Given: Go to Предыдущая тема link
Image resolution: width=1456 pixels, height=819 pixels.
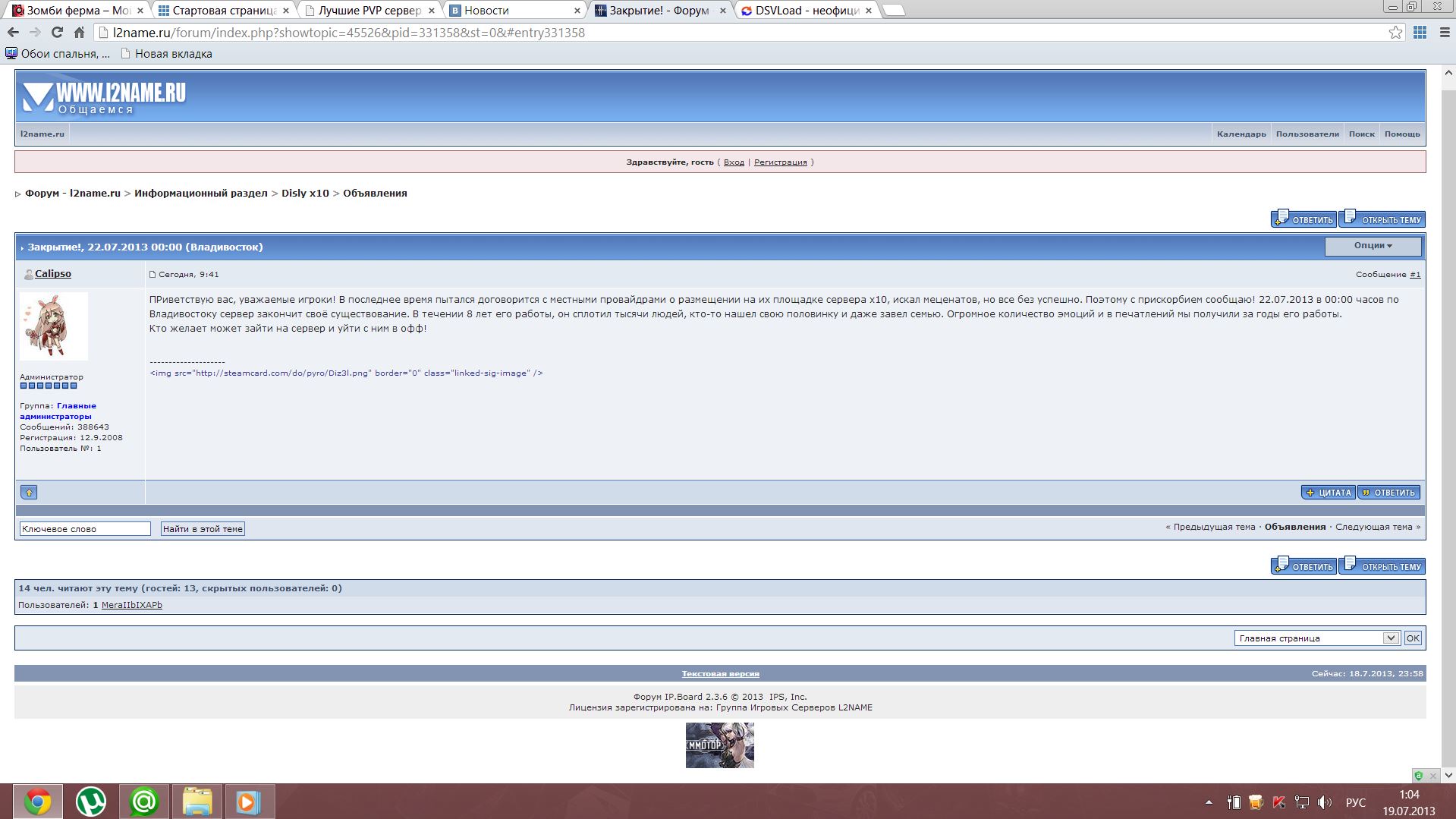Looking at the screenshot, I should 1214,527.
